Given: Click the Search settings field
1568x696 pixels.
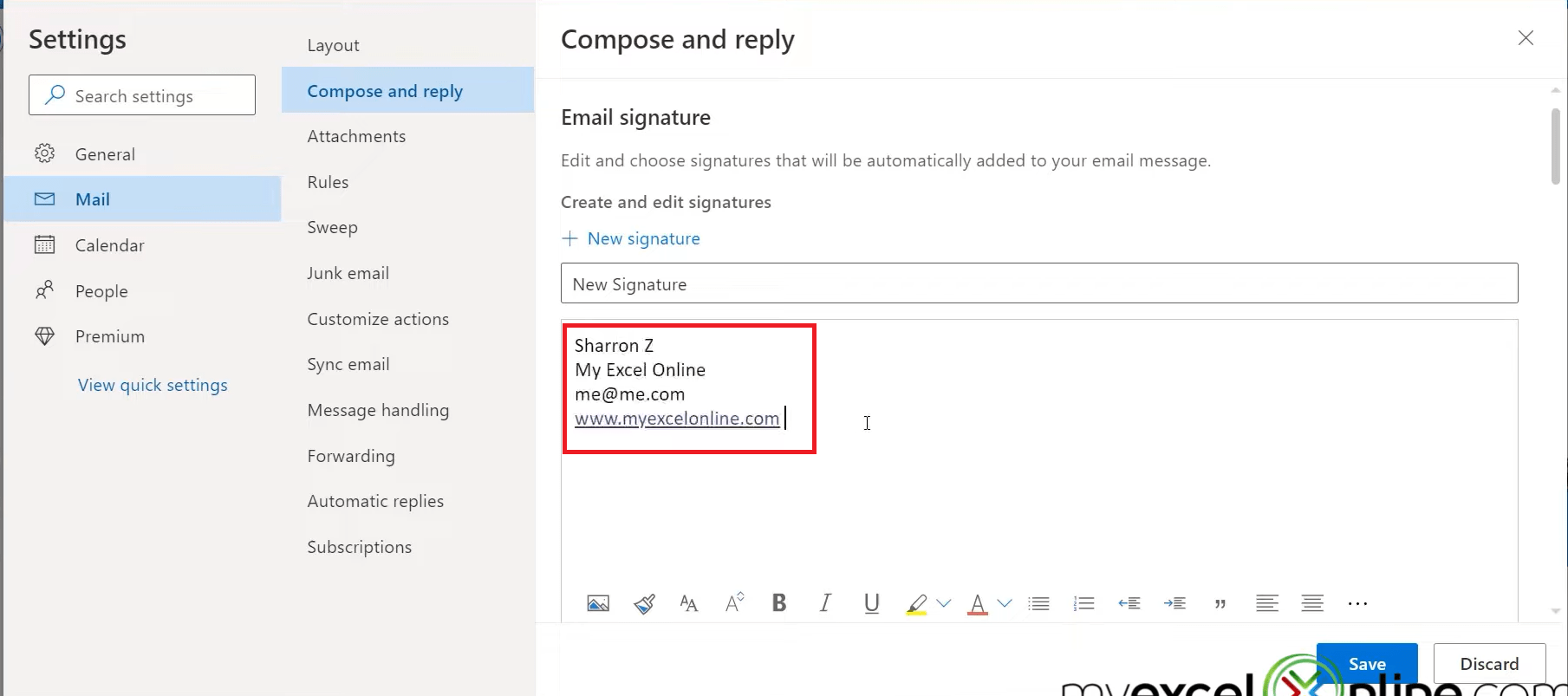Looking at the screenshot, I should pos(142,95).
